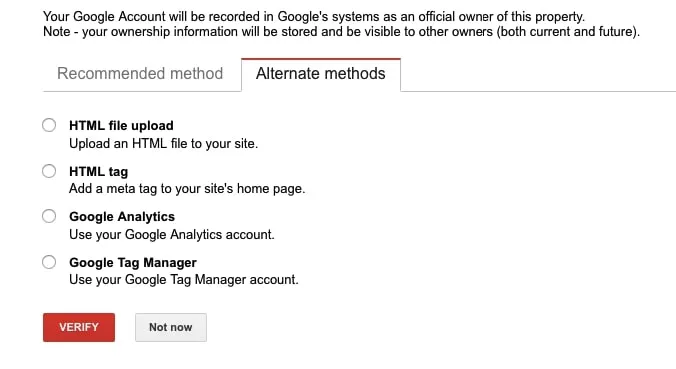Click 'Use your Google Tag Manager account.' text
Viewport: 676px width, 369px height.
(184, 280)
